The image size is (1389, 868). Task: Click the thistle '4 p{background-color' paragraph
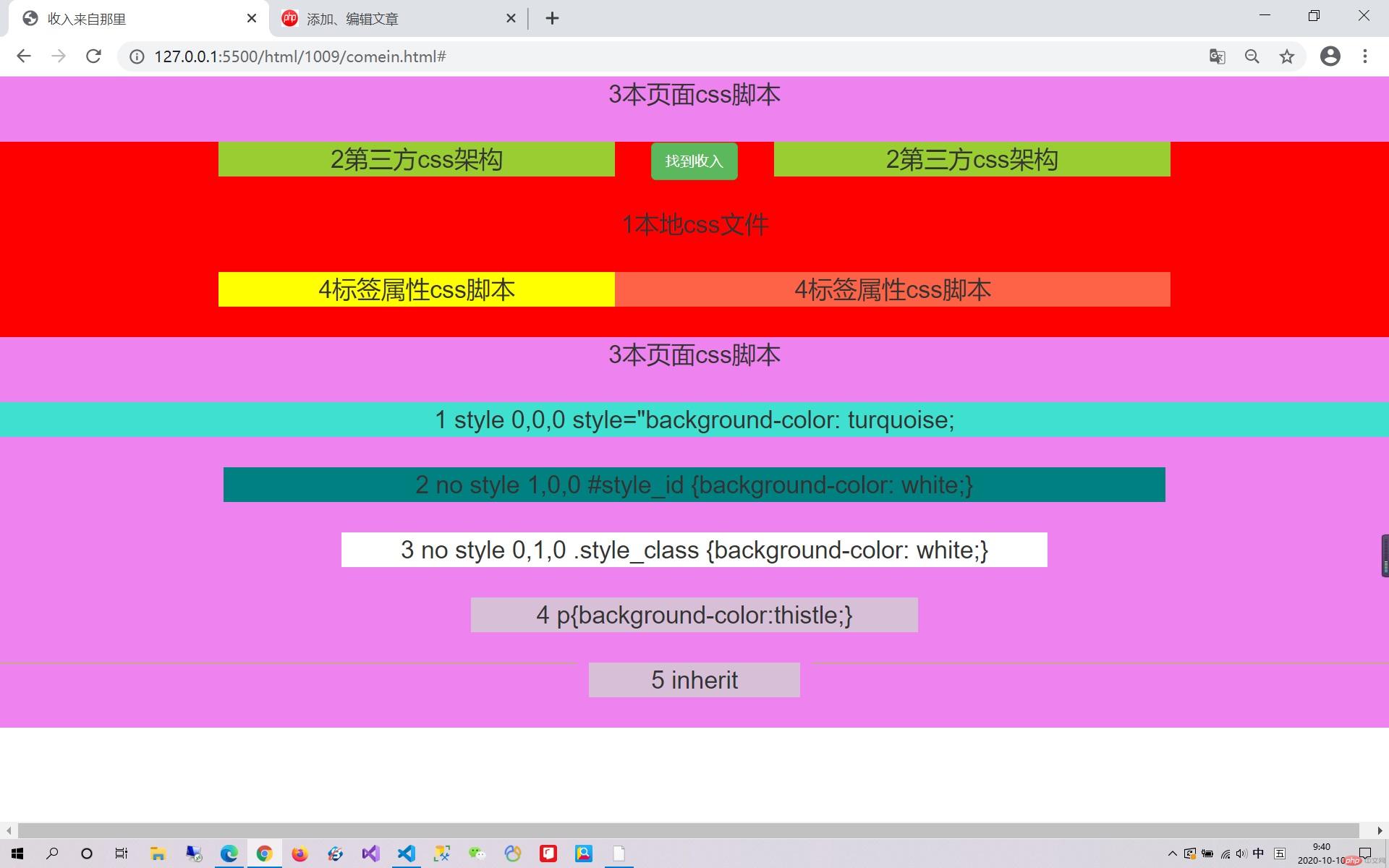pyautogui.click(x=694, y=615)
